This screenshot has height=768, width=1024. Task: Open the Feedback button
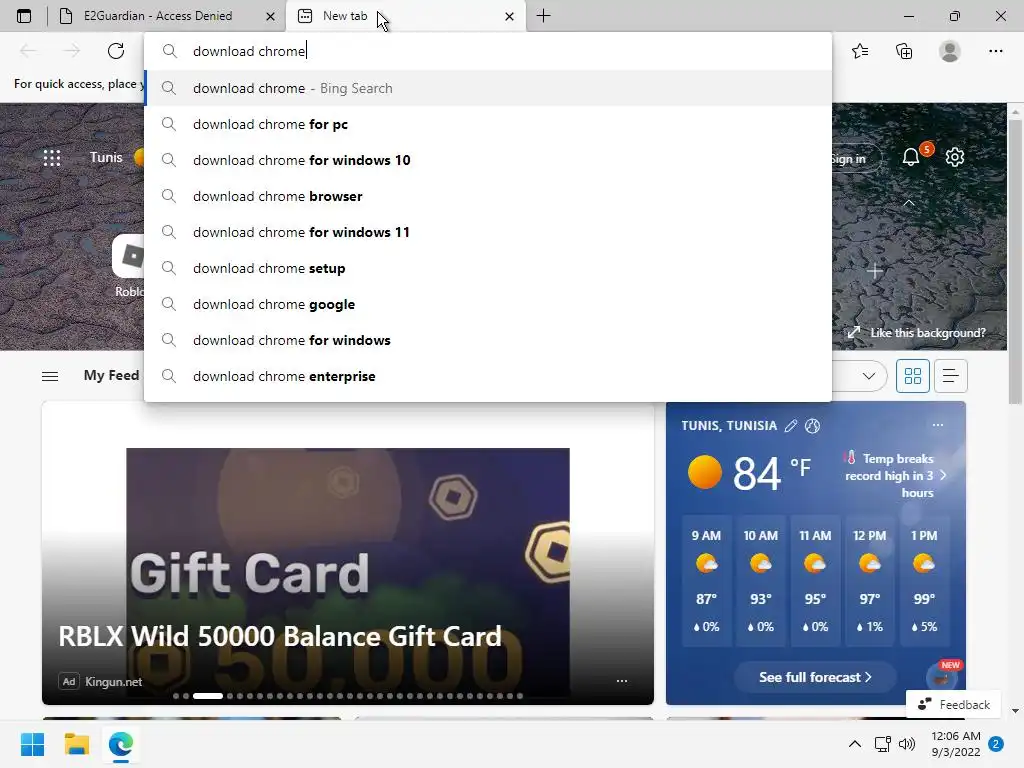click(953, 705)
